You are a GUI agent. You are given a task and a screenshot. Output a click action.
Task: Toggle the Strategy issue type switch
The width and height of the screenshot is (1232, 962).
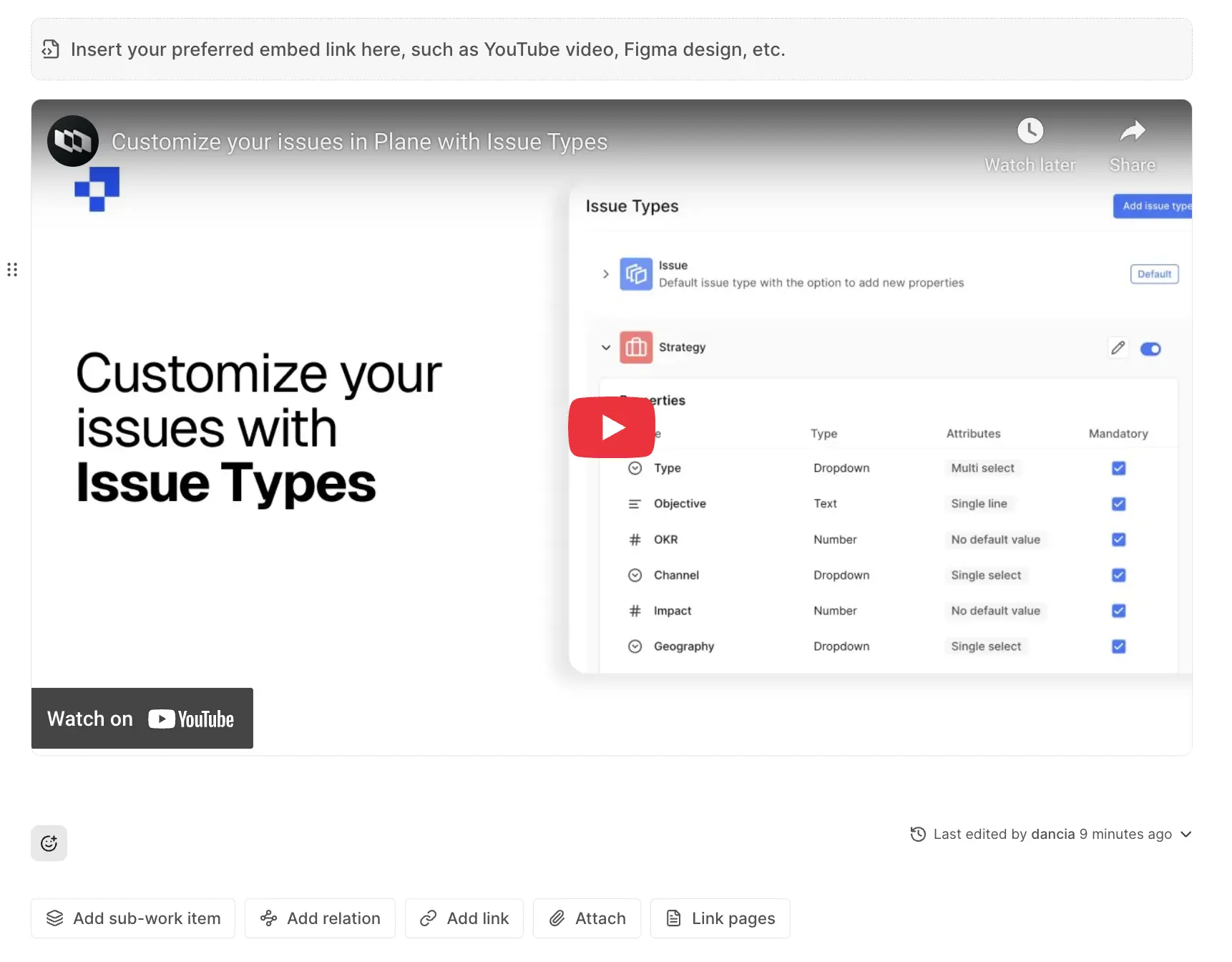1150,349
